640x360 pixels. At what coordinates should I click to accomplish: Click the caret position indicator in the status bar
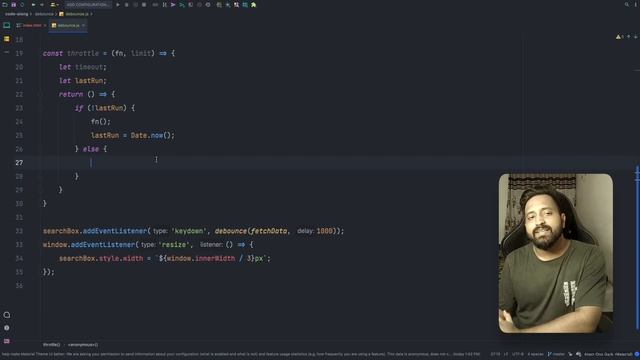[495, 354]
